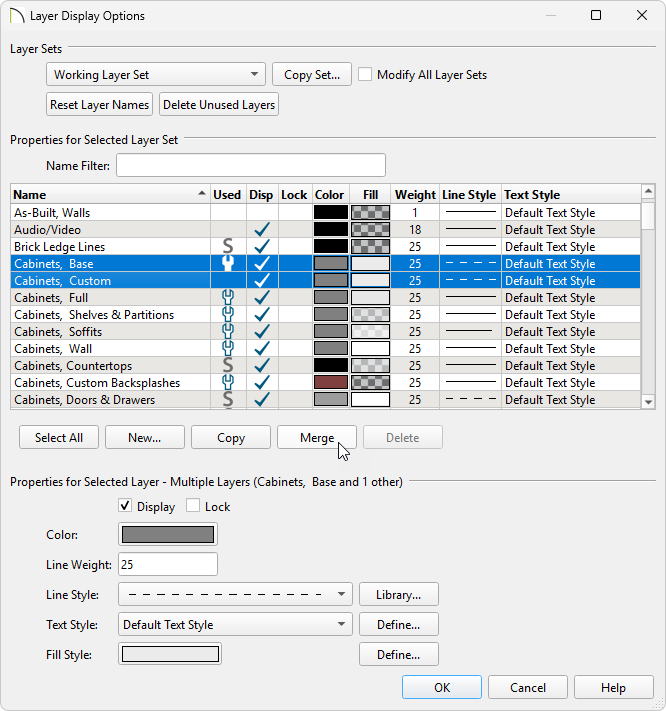Click the wrench Used icon for Cabinets, Wall
Screen dimensions: 666x711
tap(228, 349)
